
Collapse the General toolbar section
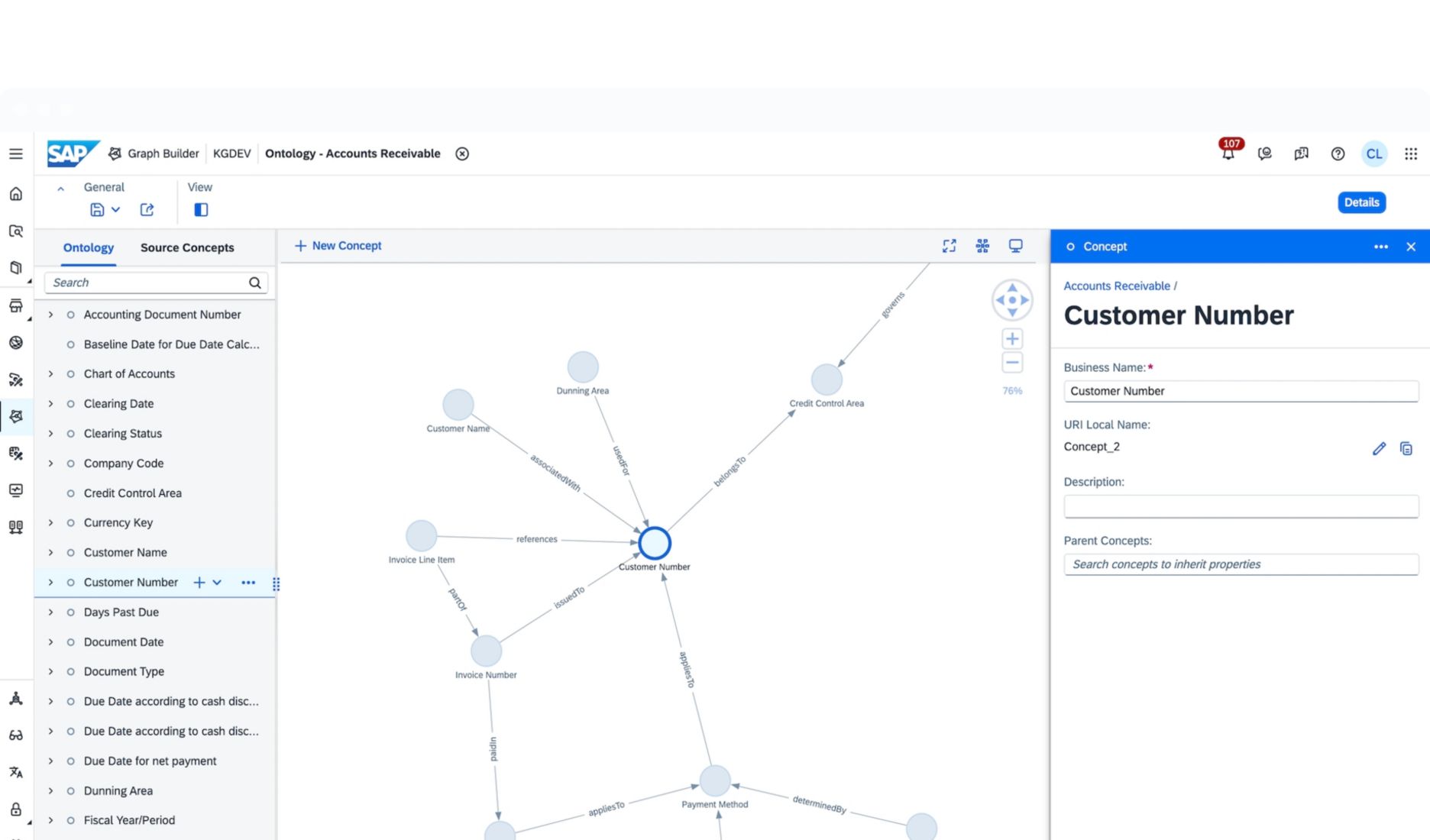tap(60, 188)
